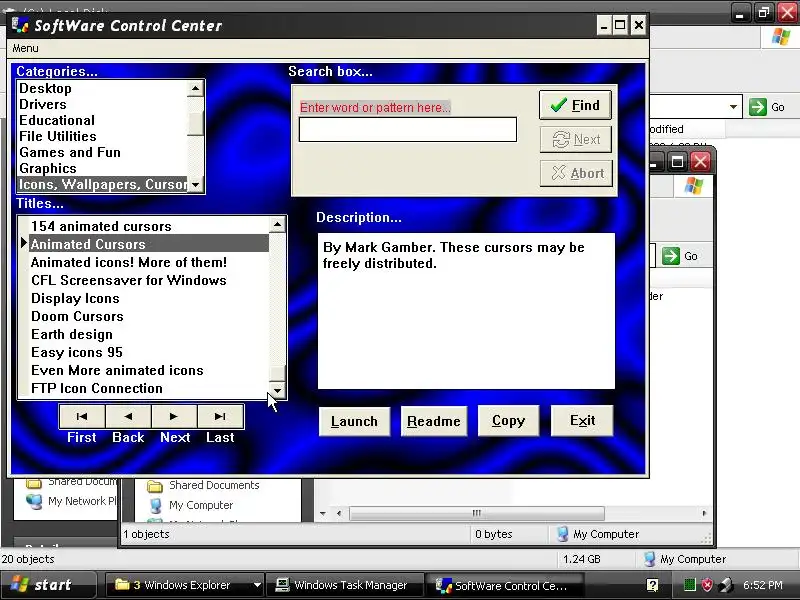Open the Readme for selected title
This screenshot has height=600, width=800.
[x=434, y=421]
